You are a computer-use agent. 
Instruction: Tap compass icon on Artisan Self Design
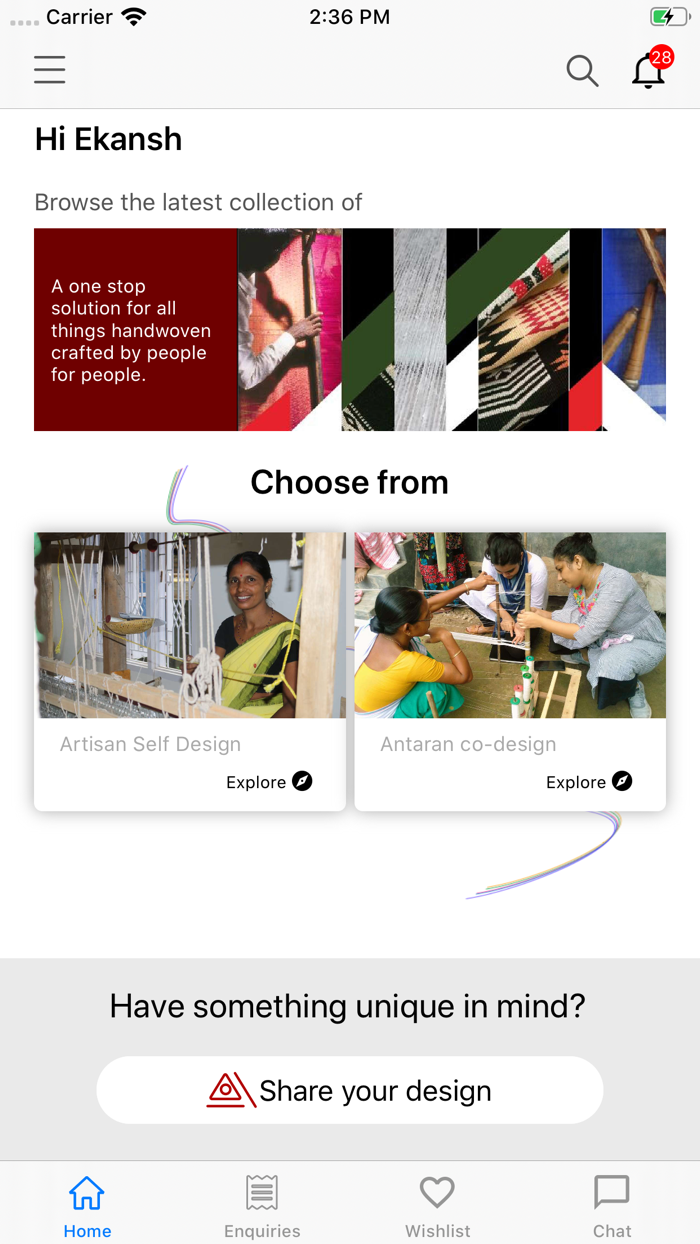[302, 781]
